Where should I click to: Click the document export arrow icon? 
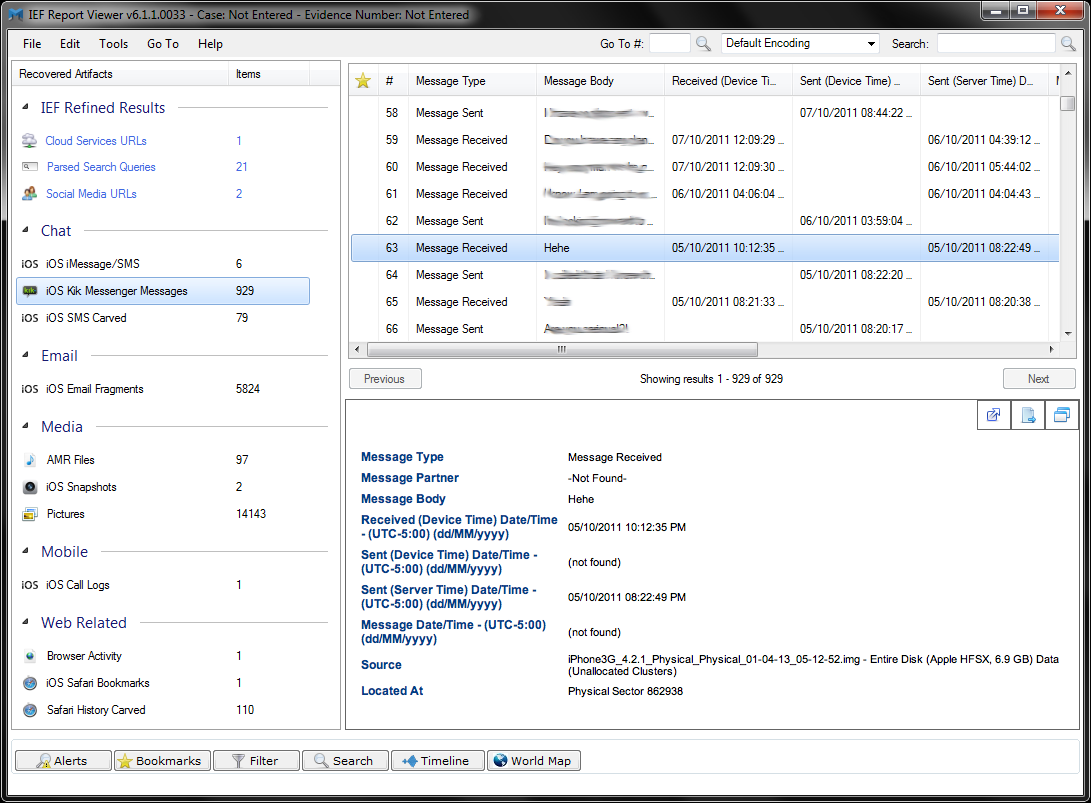point(1027,415)
